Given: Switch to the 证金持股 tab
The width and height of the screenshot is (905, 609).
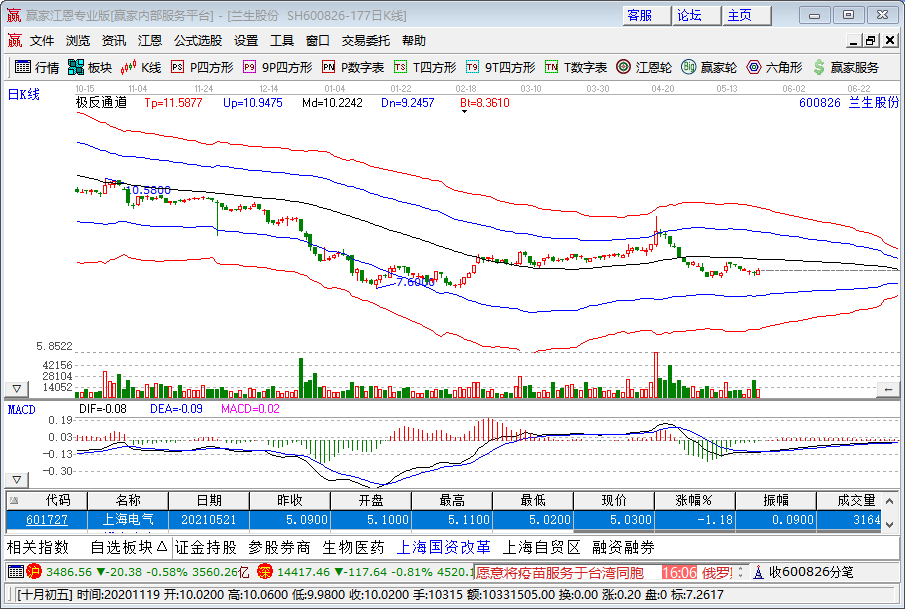Looking at the screenshot, I should (x=206, y=547).
